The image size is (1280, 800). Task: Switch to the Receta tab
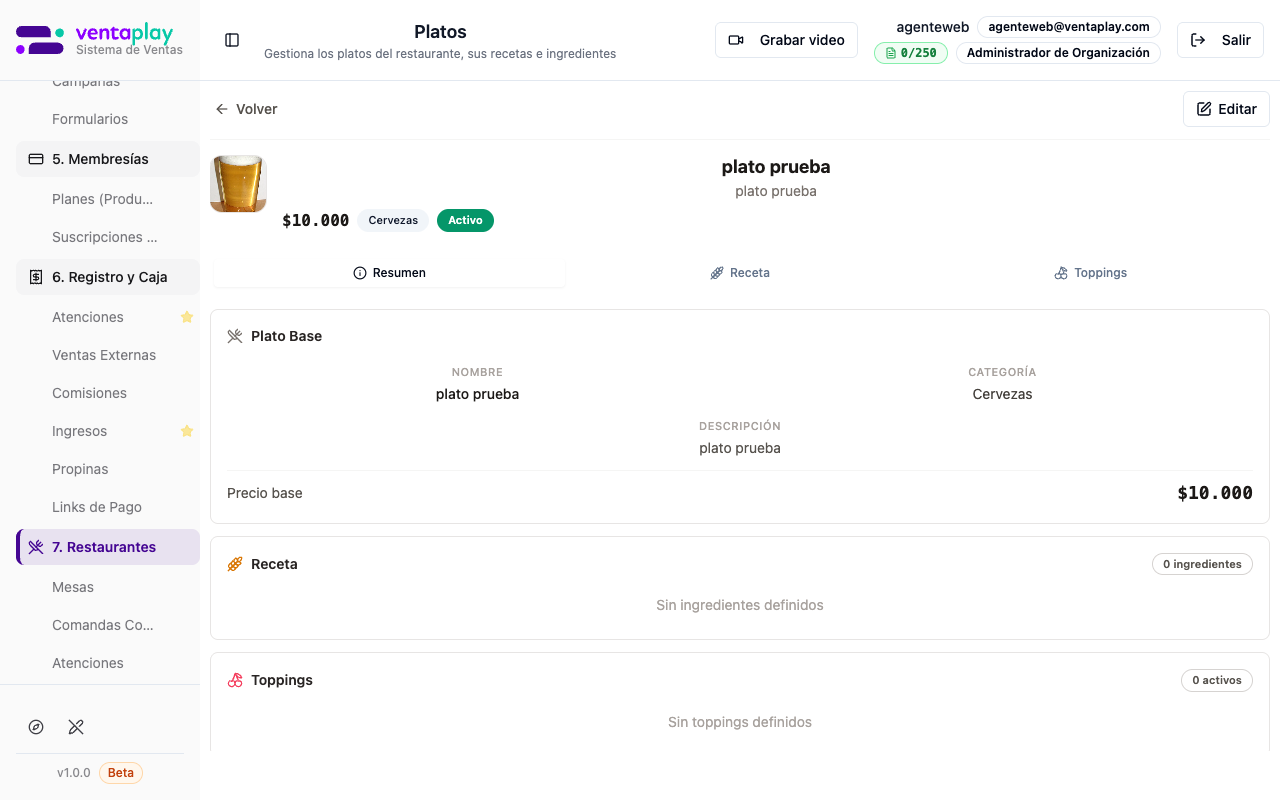[x=740, y=273]
